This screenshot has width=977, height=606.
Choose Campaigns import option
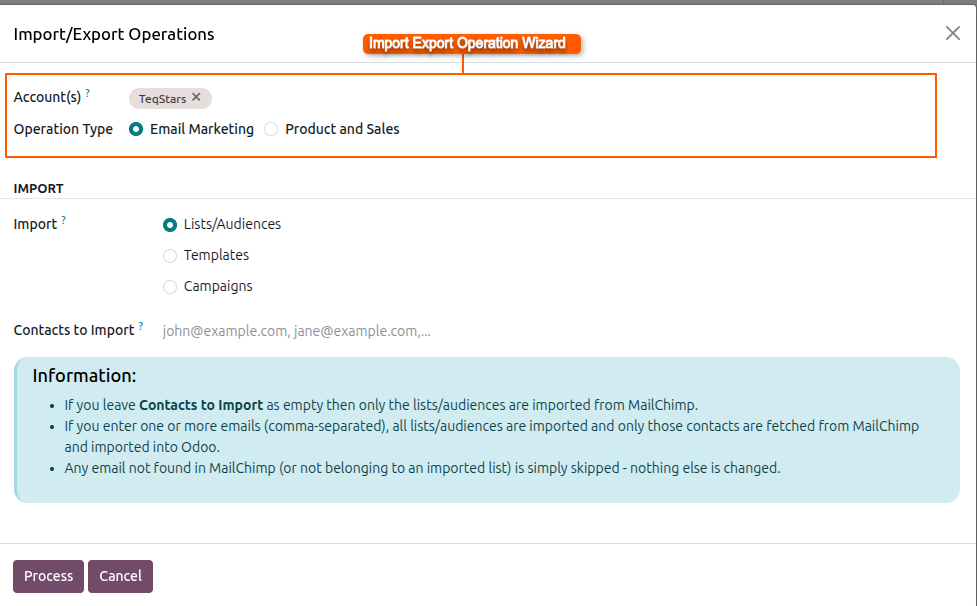pos(169,287)
